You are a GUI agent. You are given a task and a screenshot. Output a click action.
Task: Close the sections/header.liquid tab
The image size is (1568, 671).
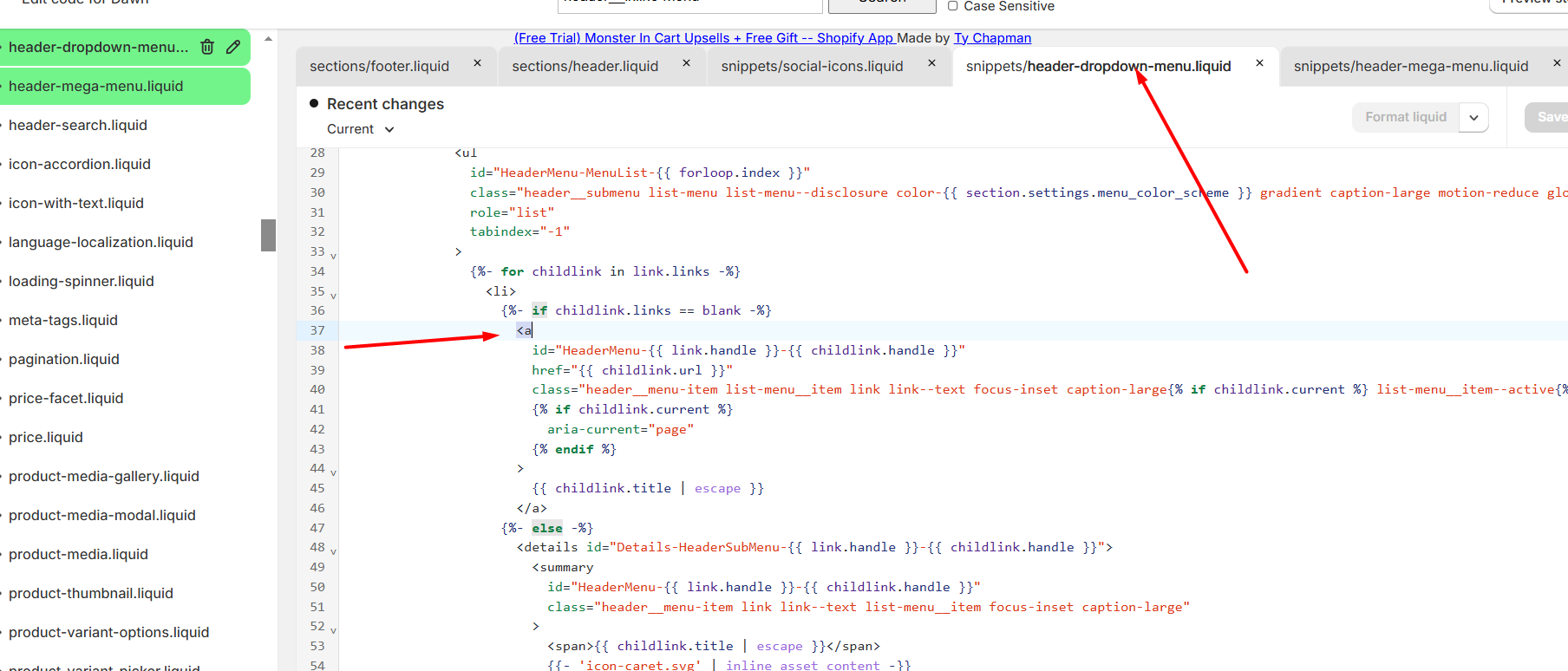686,63
